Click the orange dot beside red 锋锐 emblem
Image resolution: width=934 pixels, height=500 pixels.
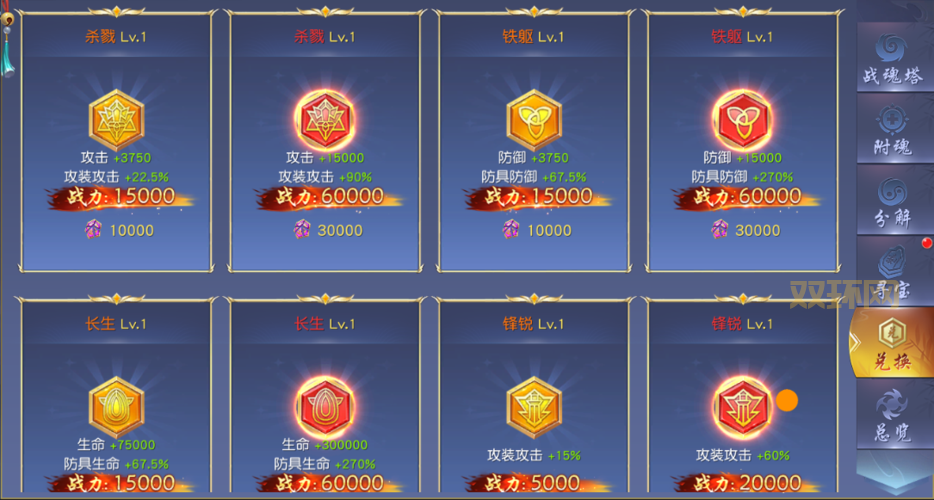coord(786,400)
